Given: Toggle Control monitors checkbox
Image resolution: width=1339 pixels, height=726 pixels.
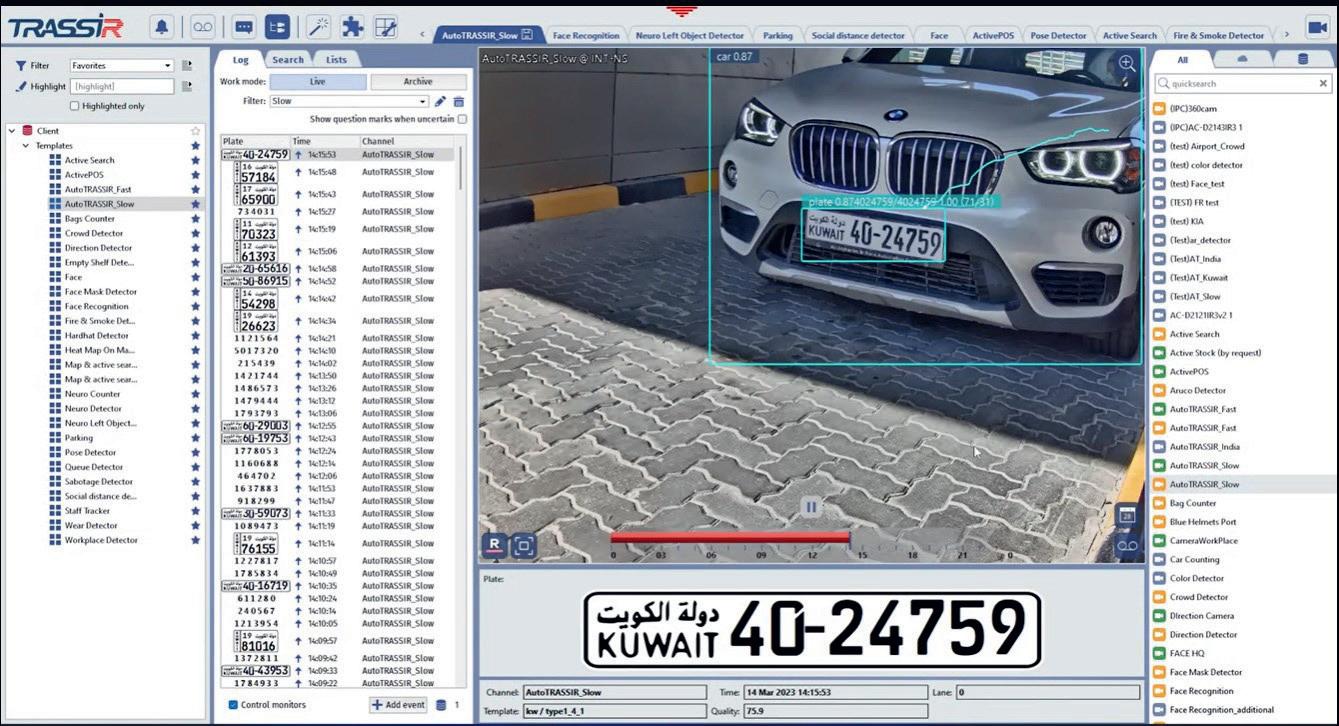Looking at the screenshot, I should click(x=233, y=705).
